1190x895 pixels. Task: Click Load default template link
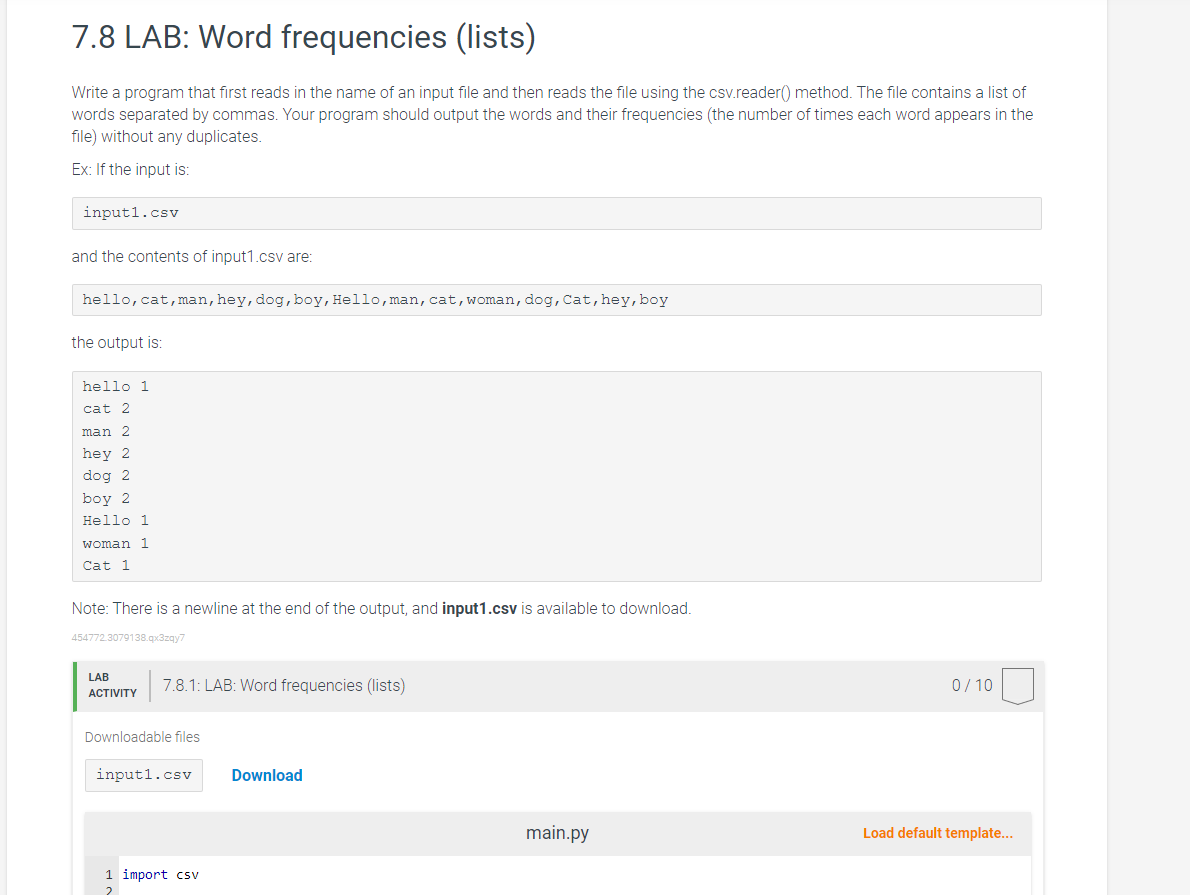click(937, 833)
